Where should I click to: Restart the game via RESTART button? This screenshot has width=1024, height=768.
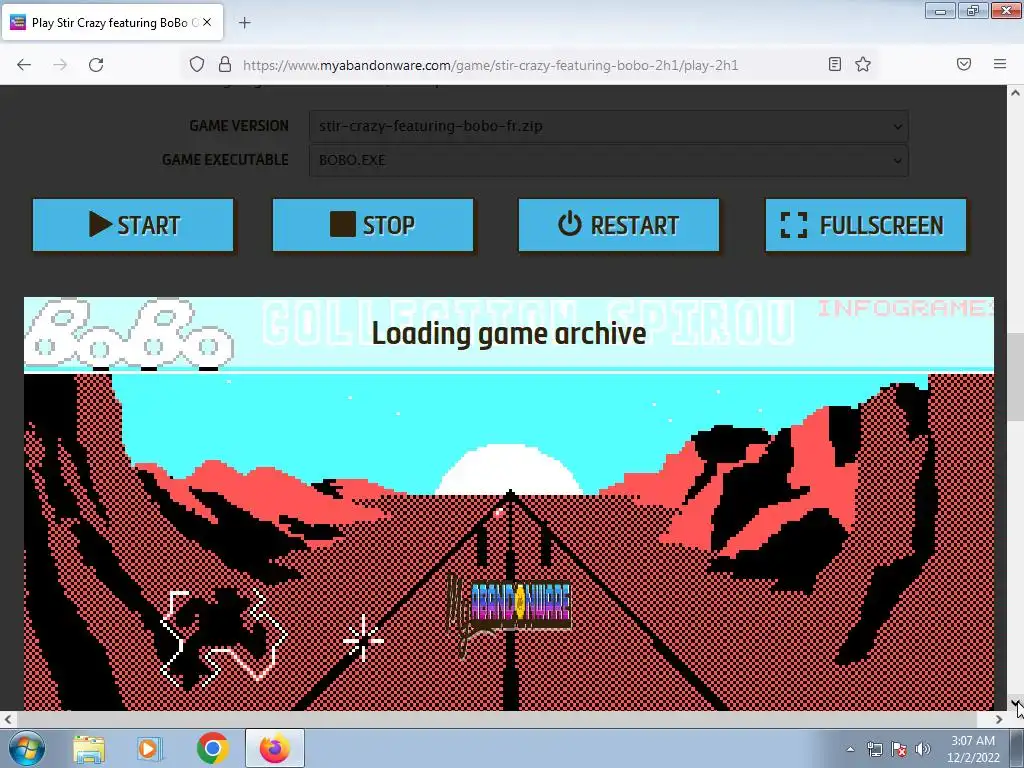[618, 225]
